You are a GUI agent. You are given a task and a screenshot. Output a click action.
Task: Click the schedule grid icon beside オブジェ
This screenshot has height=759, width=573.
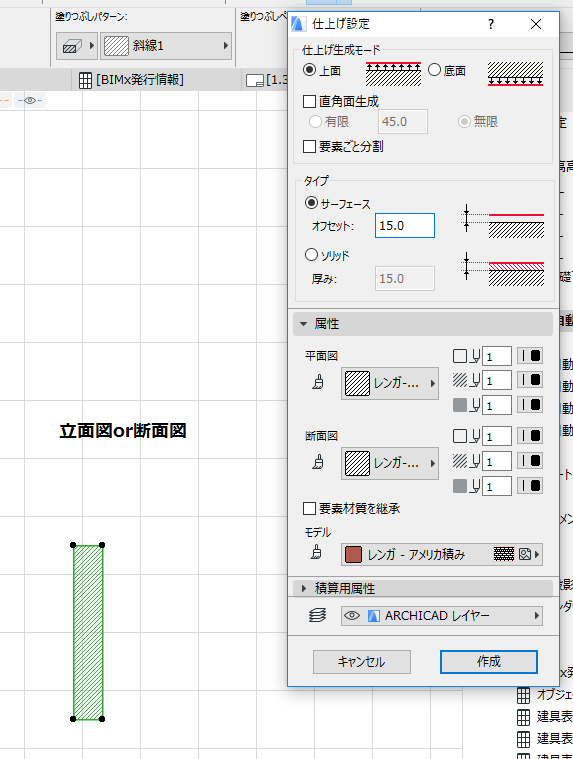coord(523,695)
